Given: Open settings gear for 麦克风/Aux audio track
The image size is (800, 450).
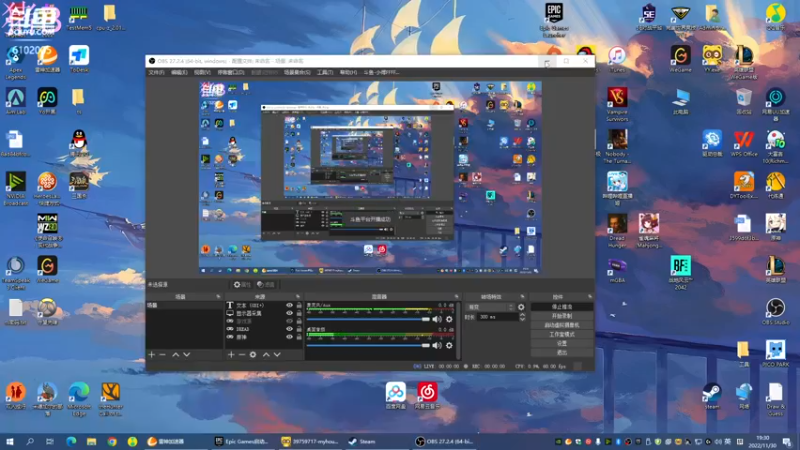Looking at the screenshot, I should point(449,319).
